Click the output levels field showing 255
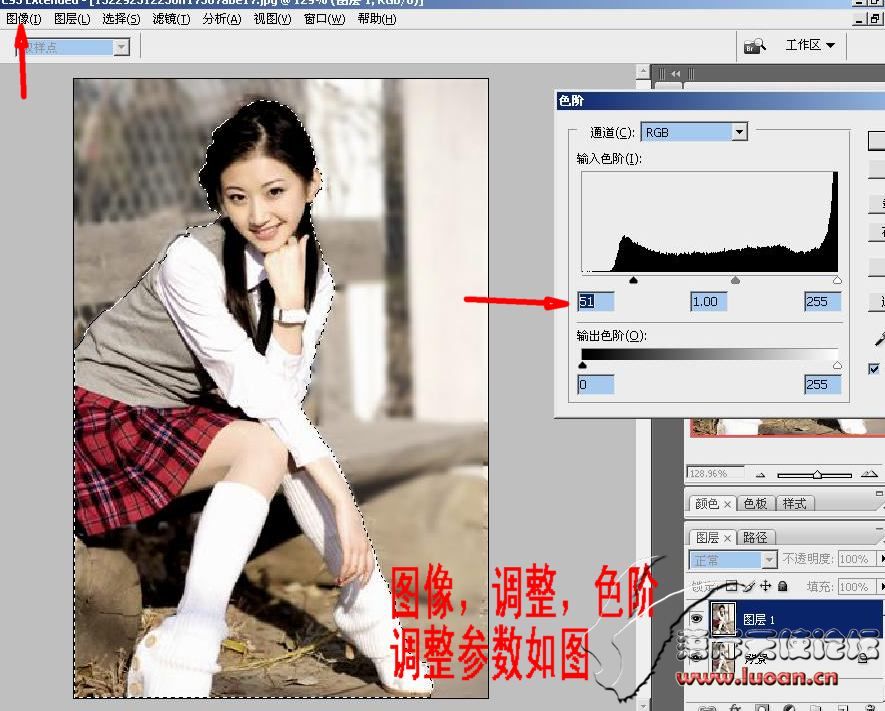Viewport: 885px width, 711px height. (x=822, y=384)
